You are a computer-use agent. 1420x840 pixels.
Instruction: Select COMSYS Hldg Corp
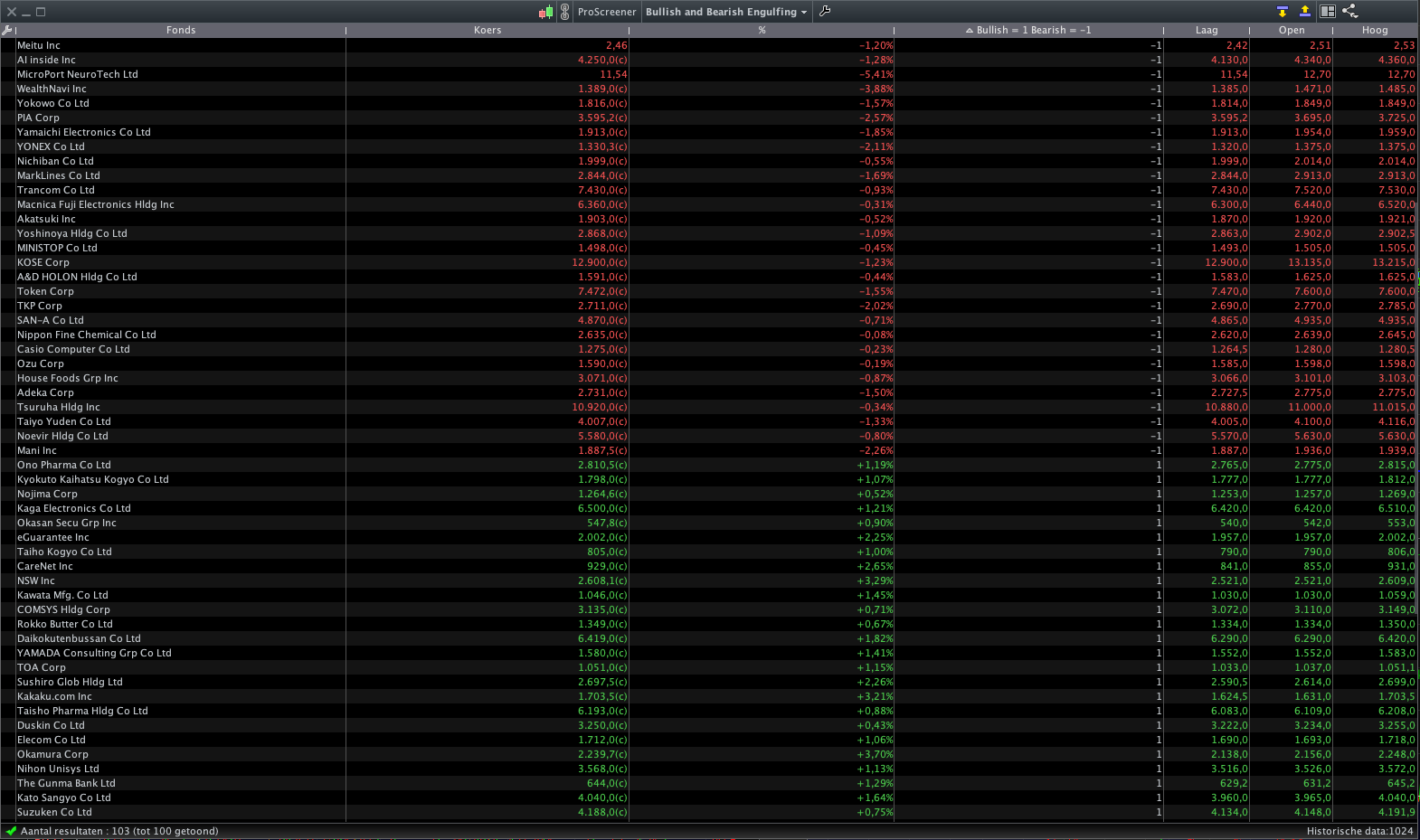pos(63,609)
